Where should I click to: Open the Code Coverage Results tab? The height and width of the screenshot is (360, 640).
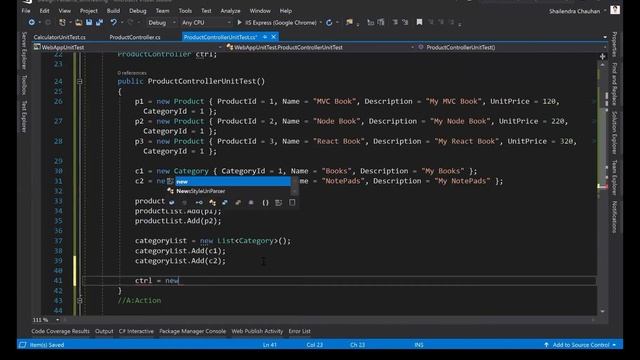pos(60,331)
